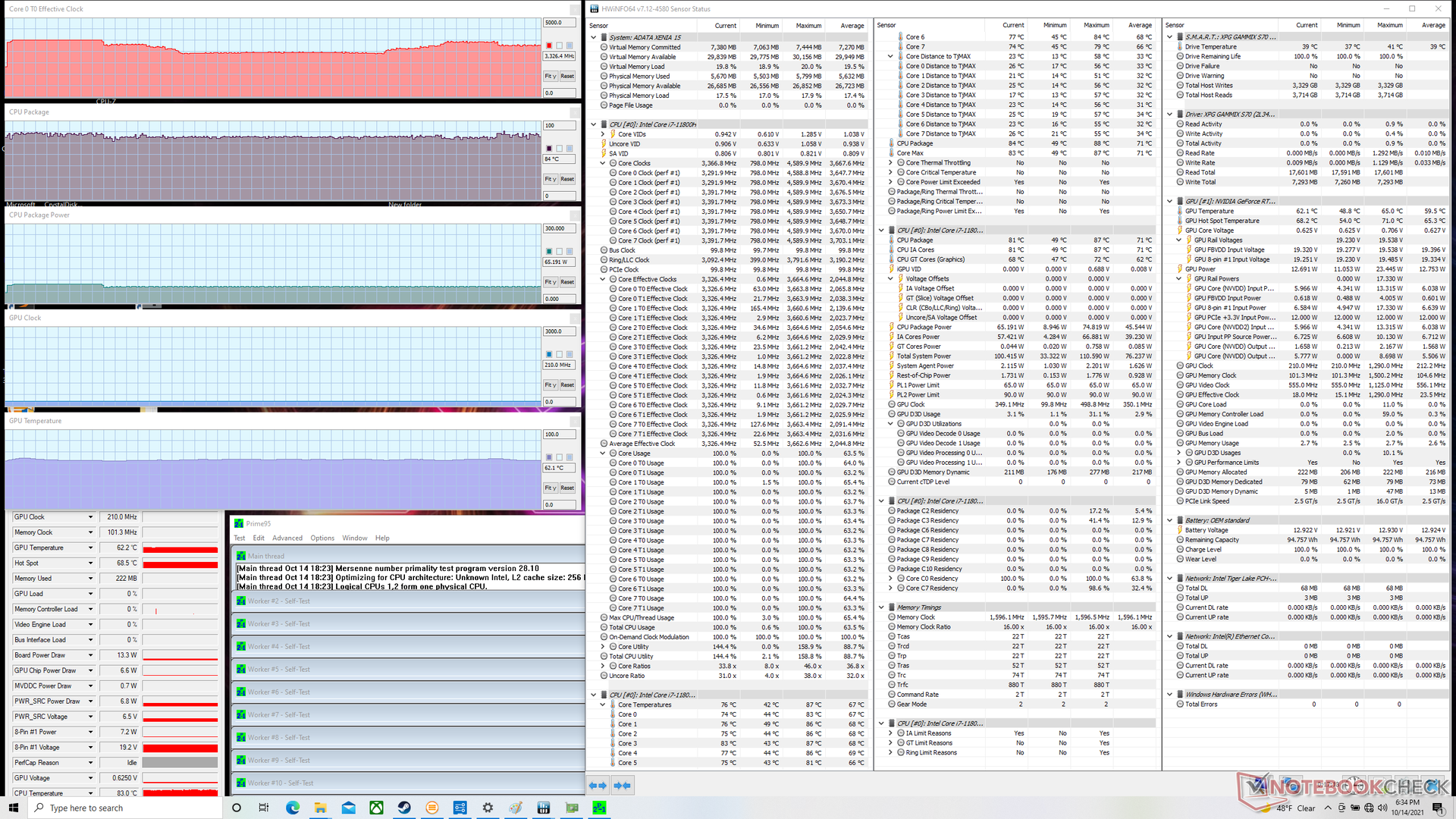Viewport: 1456px width, 819px height.
Task: Open the HWiNFO taskbar icon
Action: pos(544,808)
